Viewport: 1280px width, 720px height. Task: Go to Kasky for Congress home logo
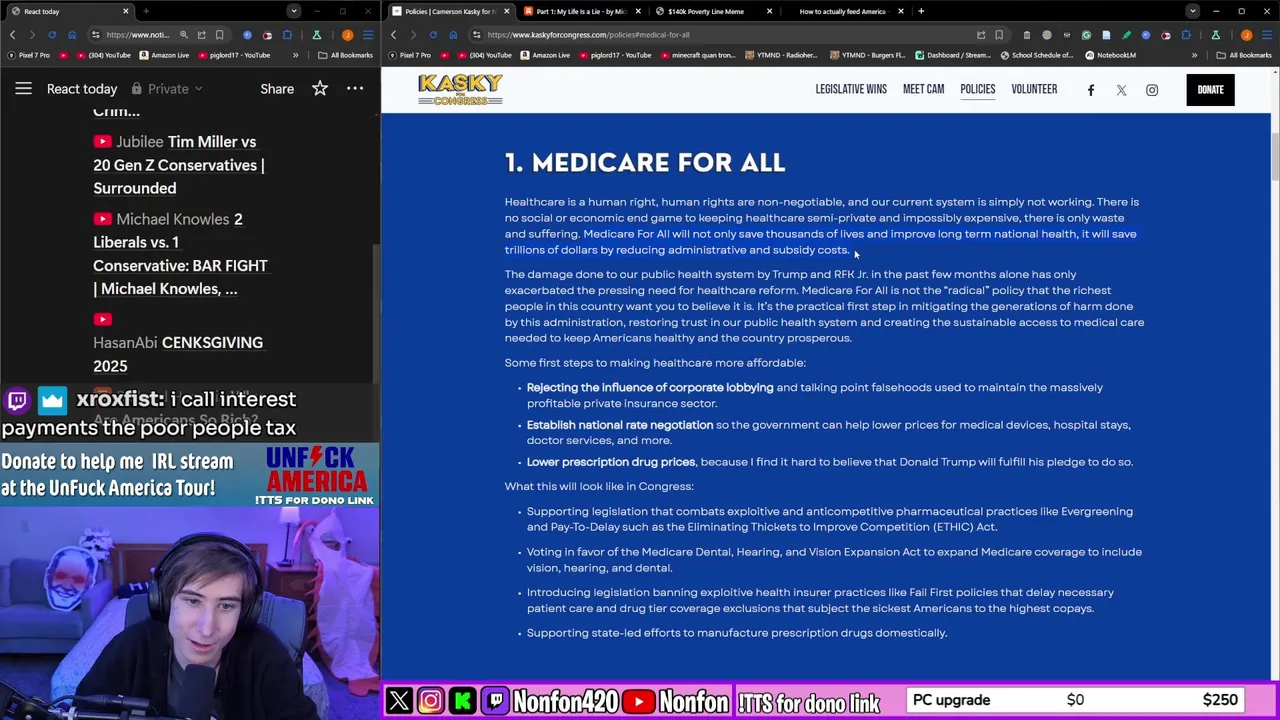(x=460, y=89)
